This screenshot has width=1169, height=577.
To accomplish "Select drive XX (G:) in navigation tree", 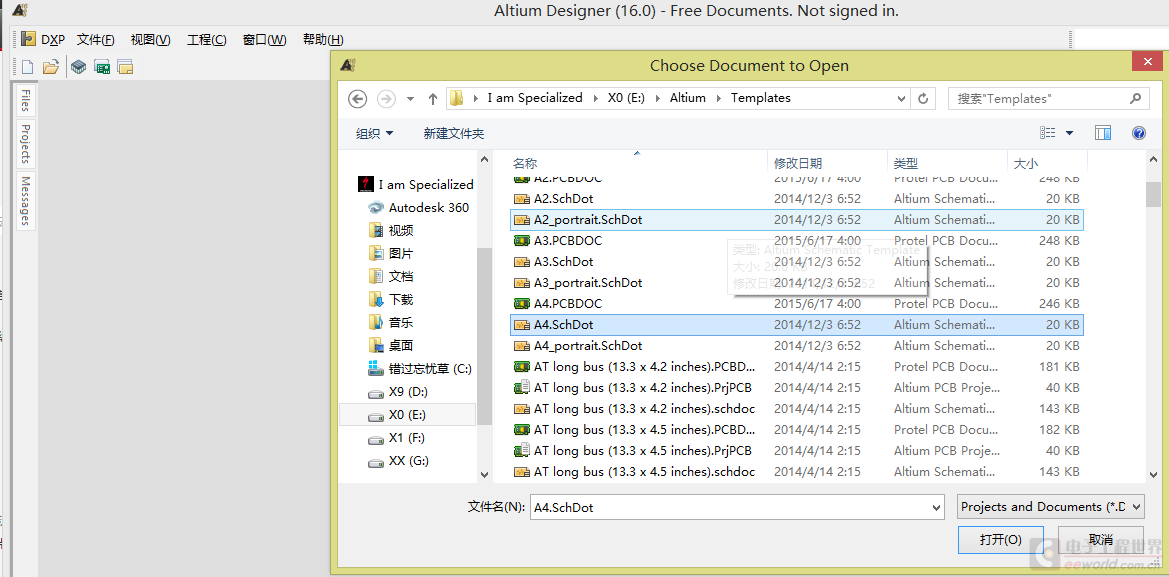I will (x=399, y=461).
